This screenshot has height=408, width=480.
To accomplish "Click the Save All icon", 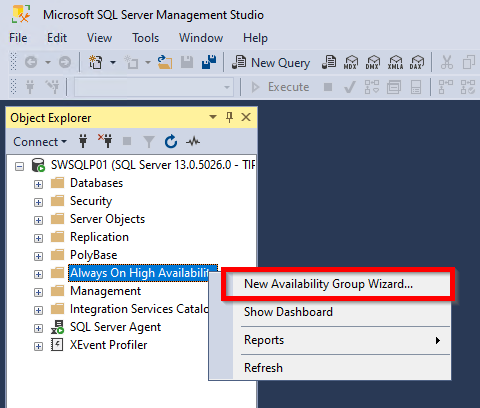I will [209, 62].
